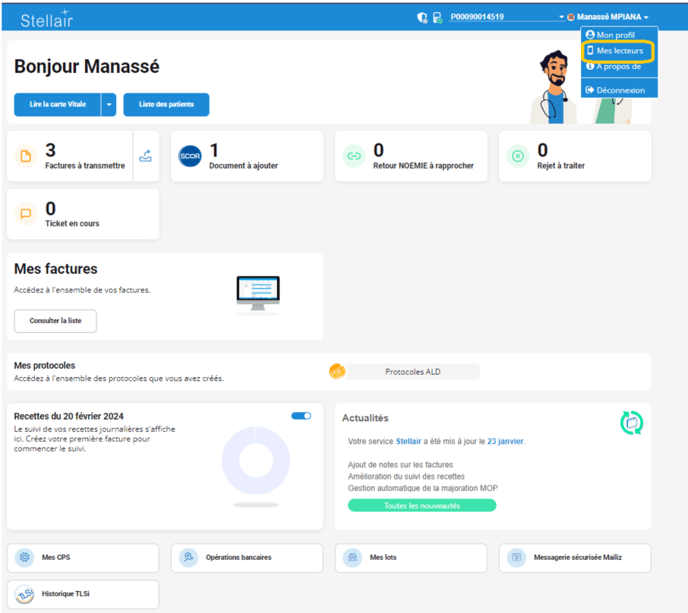Select Mes lecteurs from user menu
688x613 pixels.
[619, 50]
